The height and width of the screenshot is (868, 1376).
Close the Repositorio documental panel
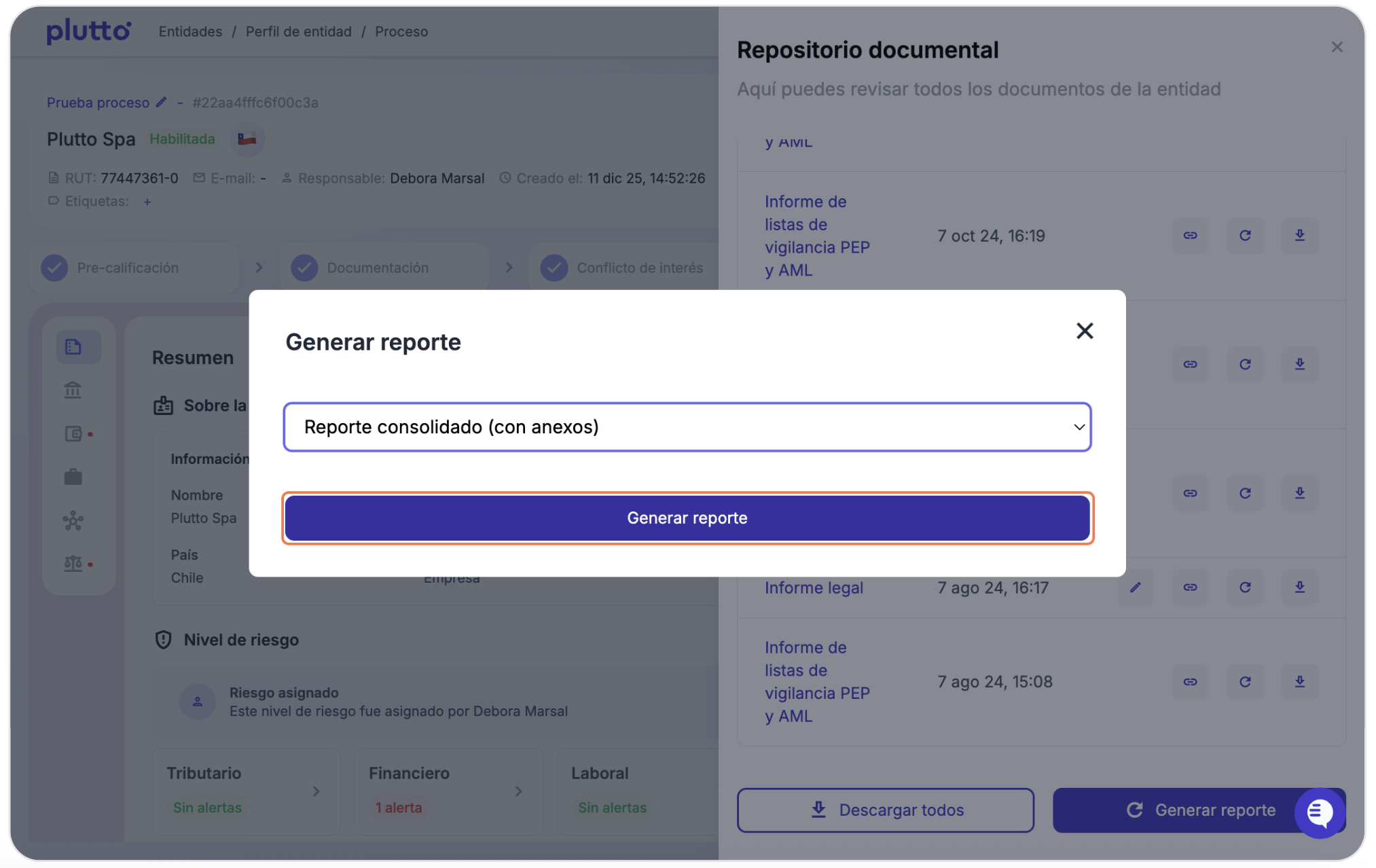tap(1337, 47)
